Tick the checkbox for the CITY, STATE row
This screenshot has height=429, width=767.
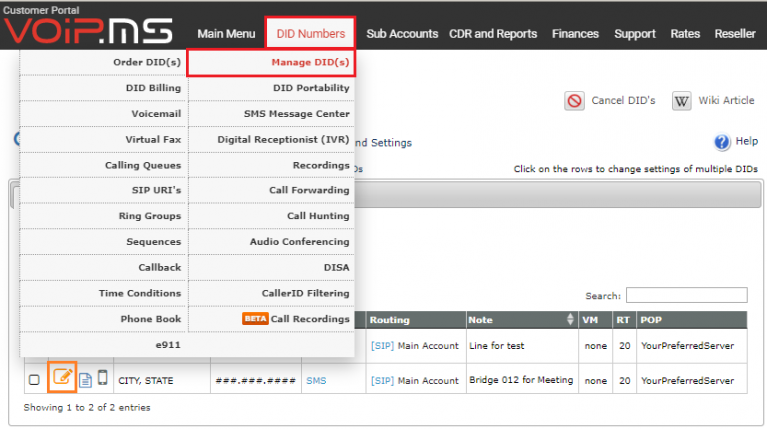(x=34, y=380)
